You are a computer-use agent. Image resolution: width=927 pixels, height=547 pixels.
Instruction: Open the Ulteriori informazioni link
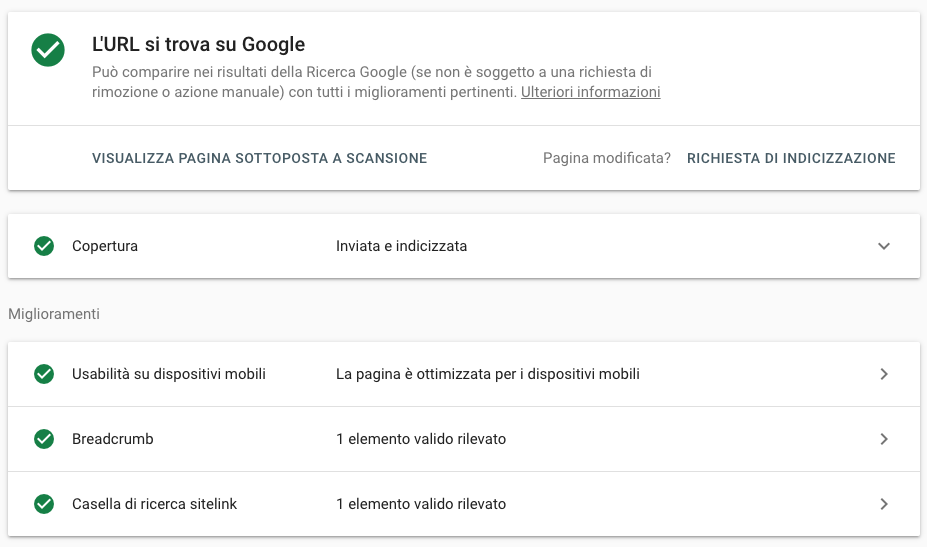(x=590, y=92)
